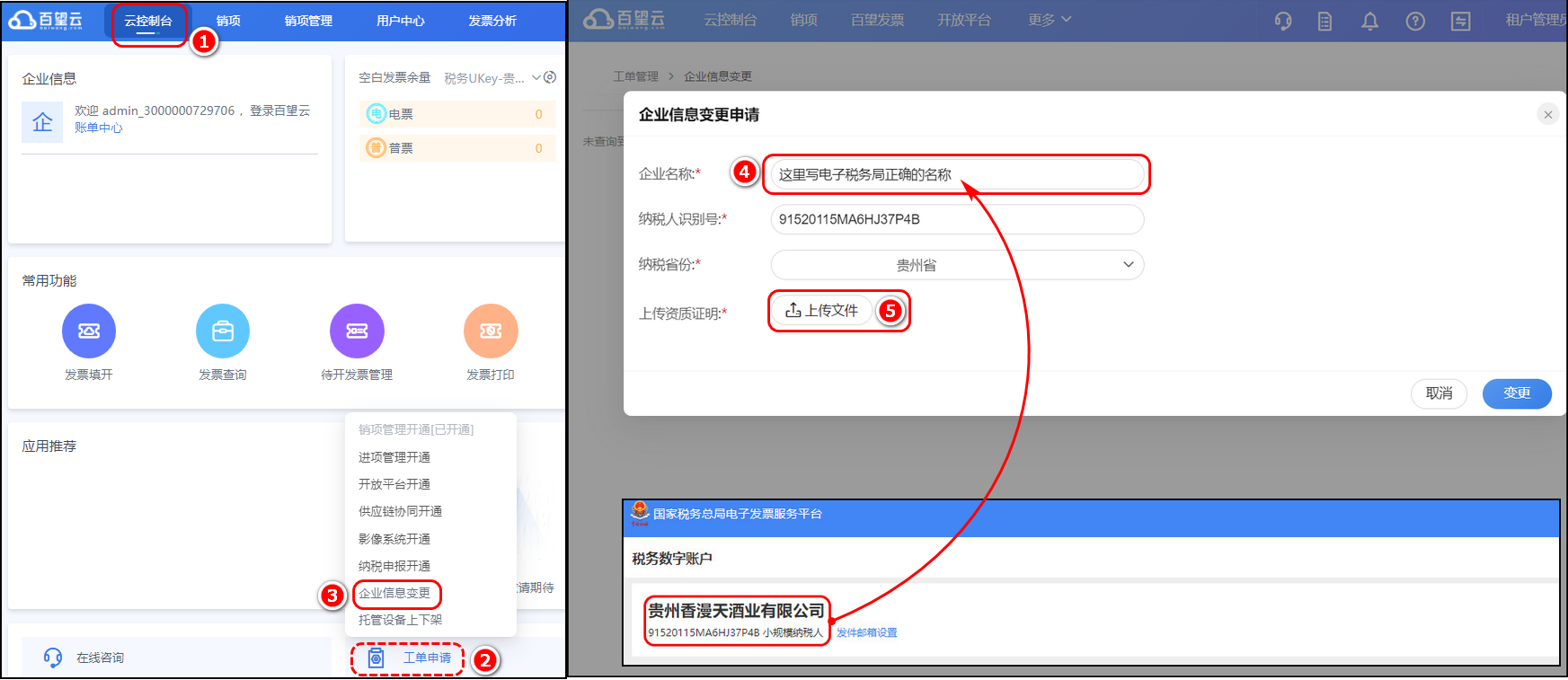1568x680 pixels.
Task: Switch to the 云控制台 tab
Action: (148, 21)
